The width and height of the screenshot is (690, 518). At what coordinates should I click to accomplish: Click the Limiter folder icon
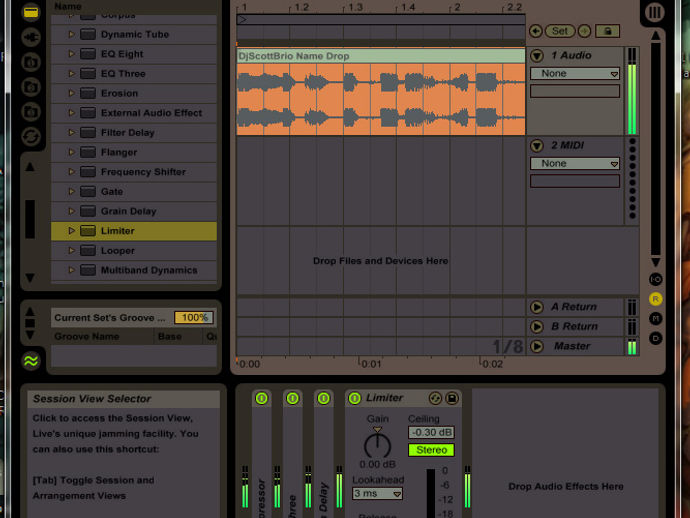pos(88,231)
